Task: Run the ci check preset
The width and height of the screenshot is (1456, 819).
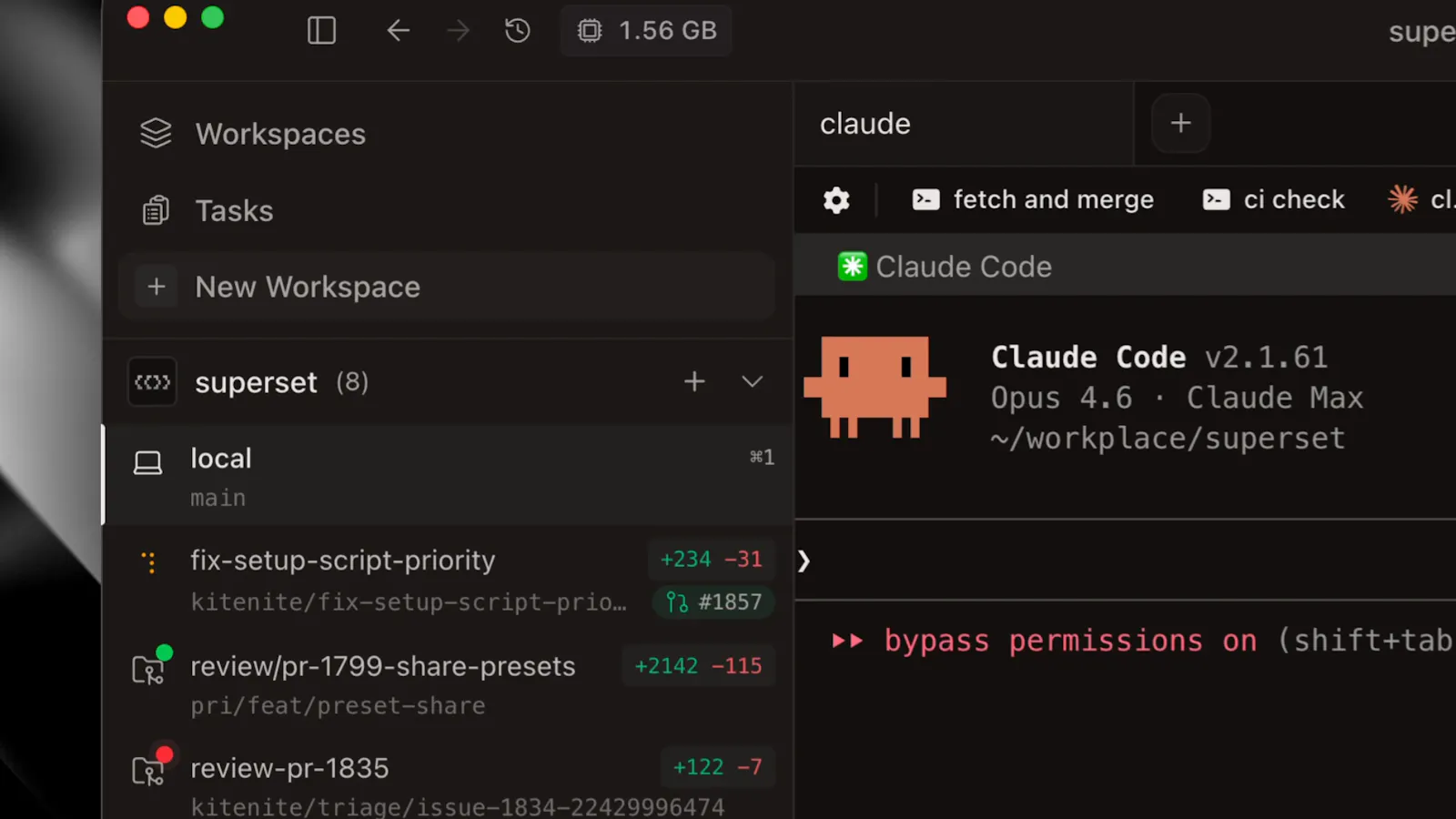Action: 1273,199
